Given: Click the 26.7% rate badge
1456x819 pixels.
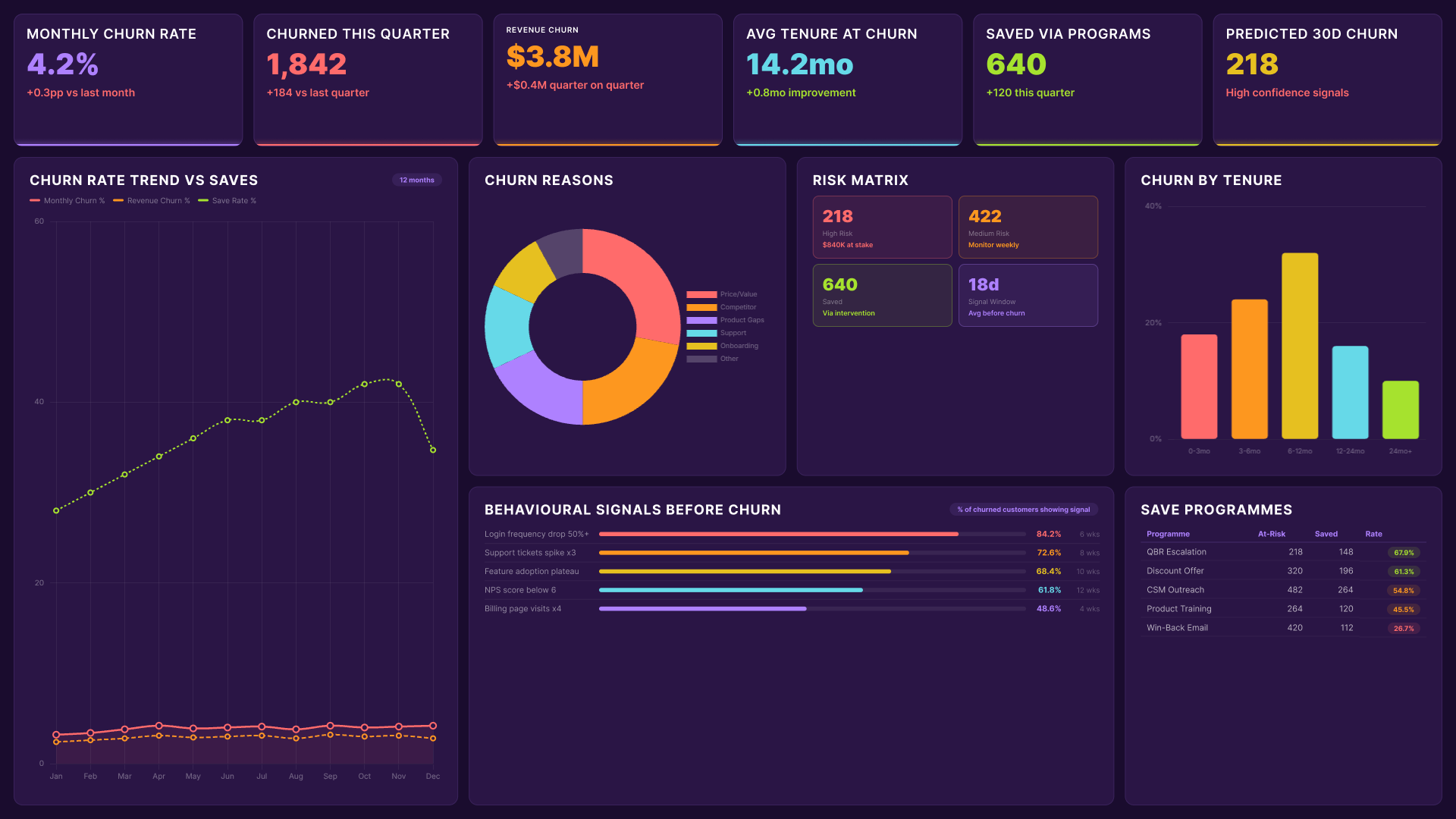Looking at the screenshot, I should 1403,629.
